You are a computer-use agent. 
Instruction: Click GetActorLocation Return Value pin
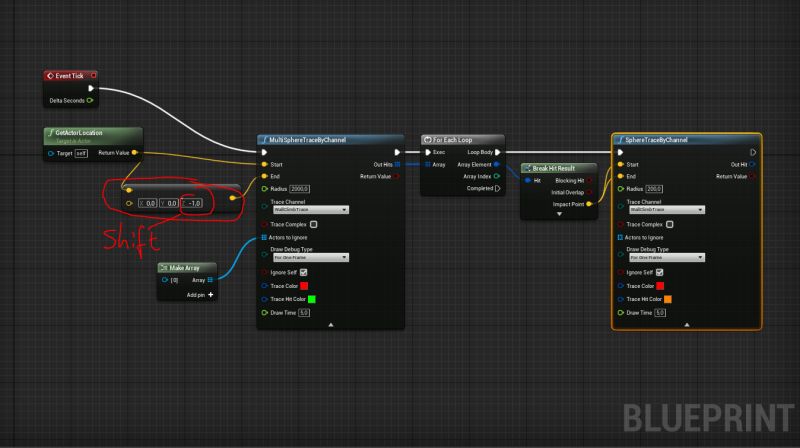tap(135, 153)
